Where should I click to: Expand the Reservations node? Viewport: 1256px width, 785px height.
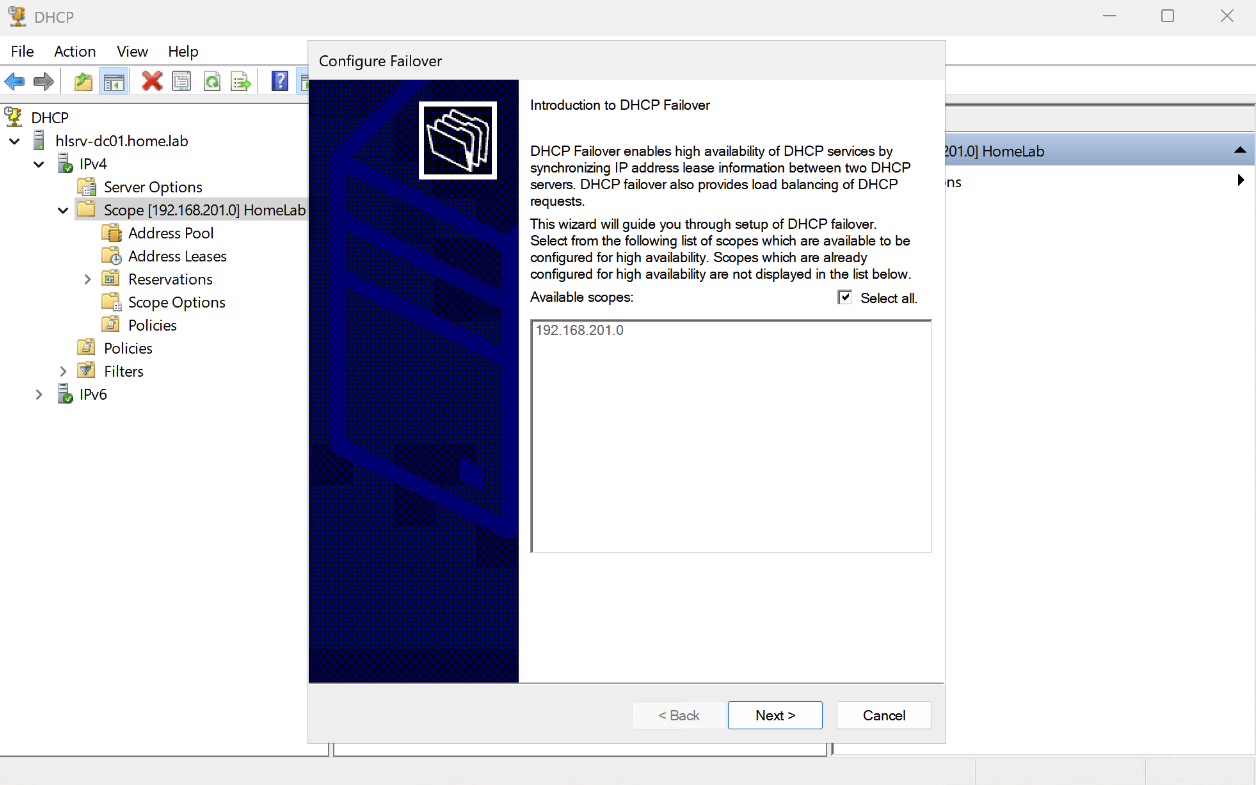point(88,279)
